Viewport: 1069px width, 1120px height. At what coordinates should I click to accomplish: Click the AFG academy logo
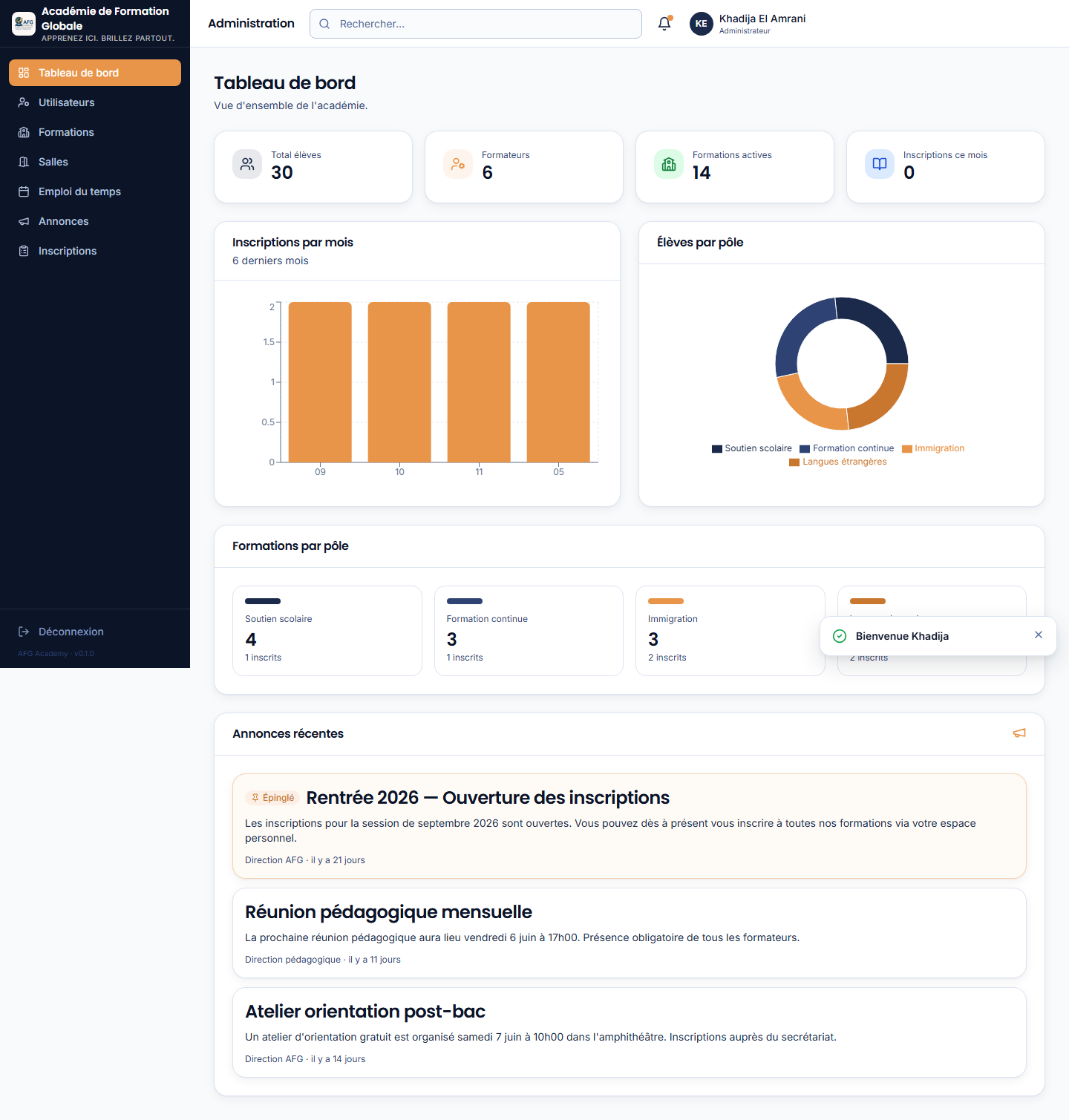(24, 24)
